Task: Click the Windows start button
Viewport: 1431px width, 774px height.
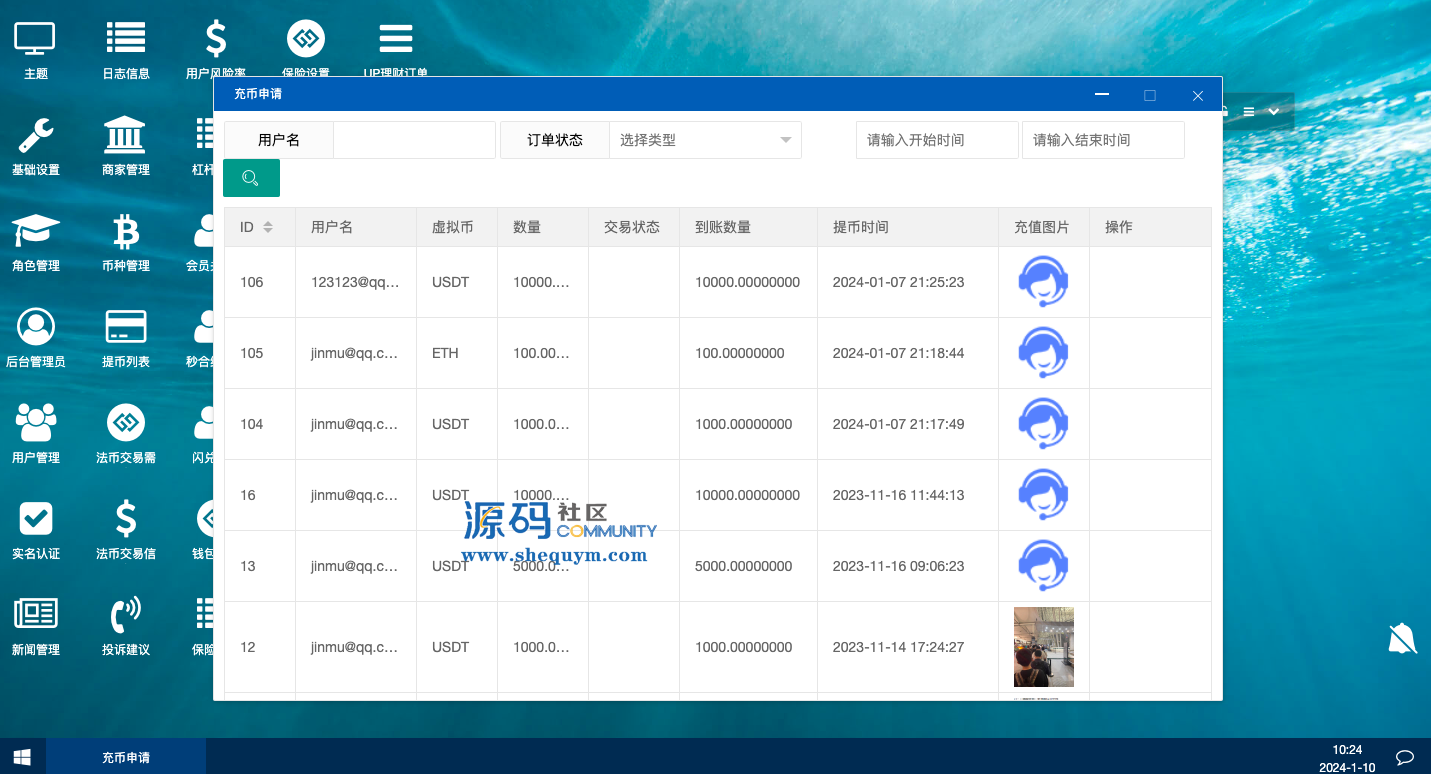Action: tap(22, 756)
